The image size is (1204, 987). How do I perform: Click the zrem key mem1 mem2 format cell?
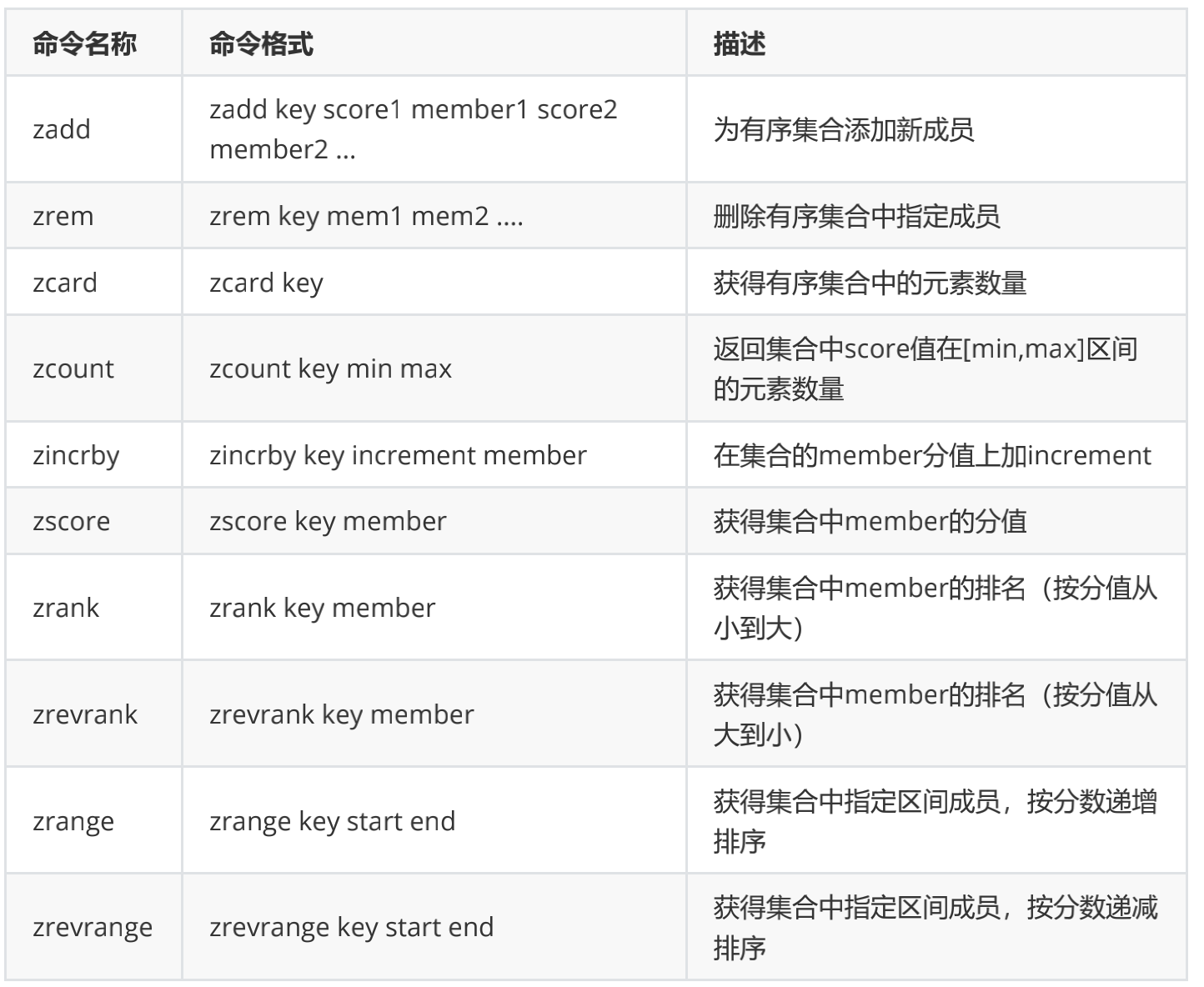[434, 216]
